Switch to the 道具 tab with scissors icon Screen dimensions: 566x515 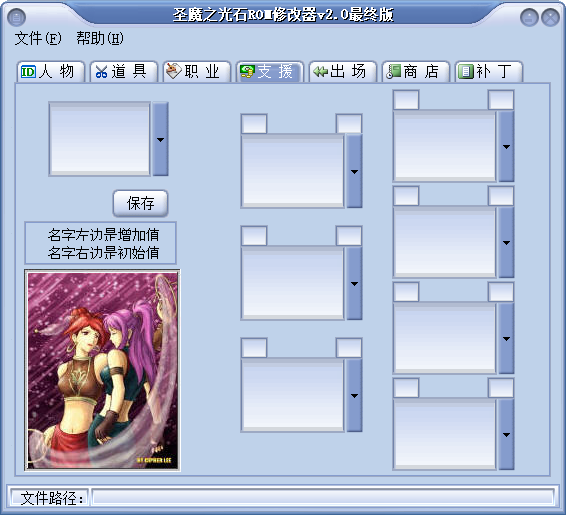[124, 71]
